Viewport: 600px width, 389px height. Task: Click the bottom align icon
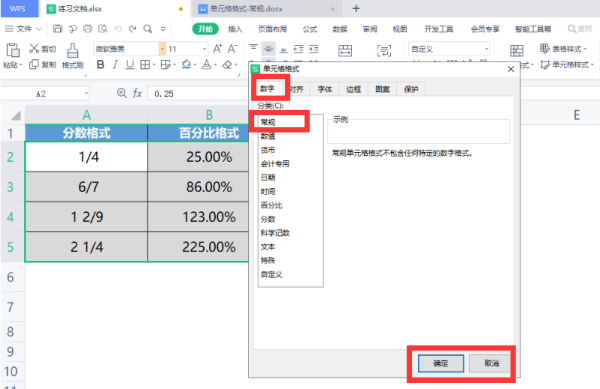pos(283,49)
